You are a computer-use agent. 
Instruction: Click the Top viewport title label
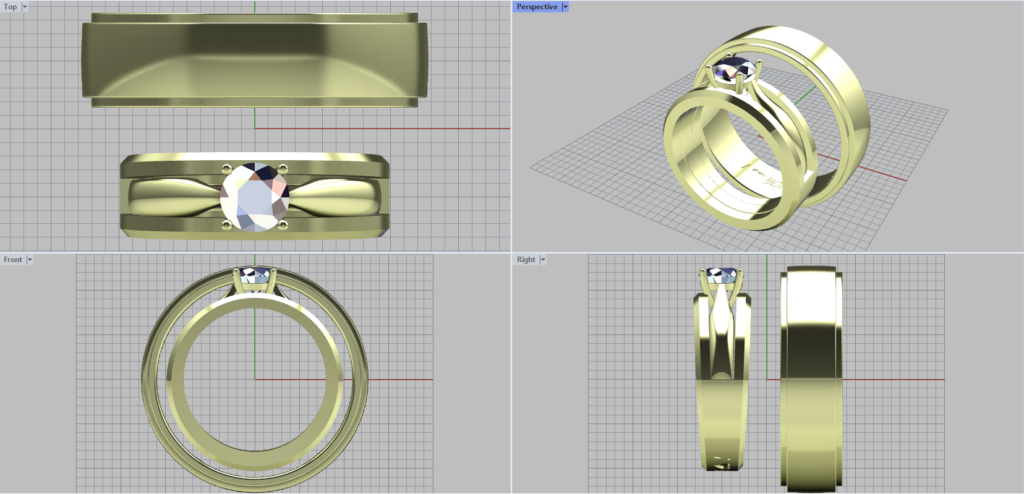10,7
